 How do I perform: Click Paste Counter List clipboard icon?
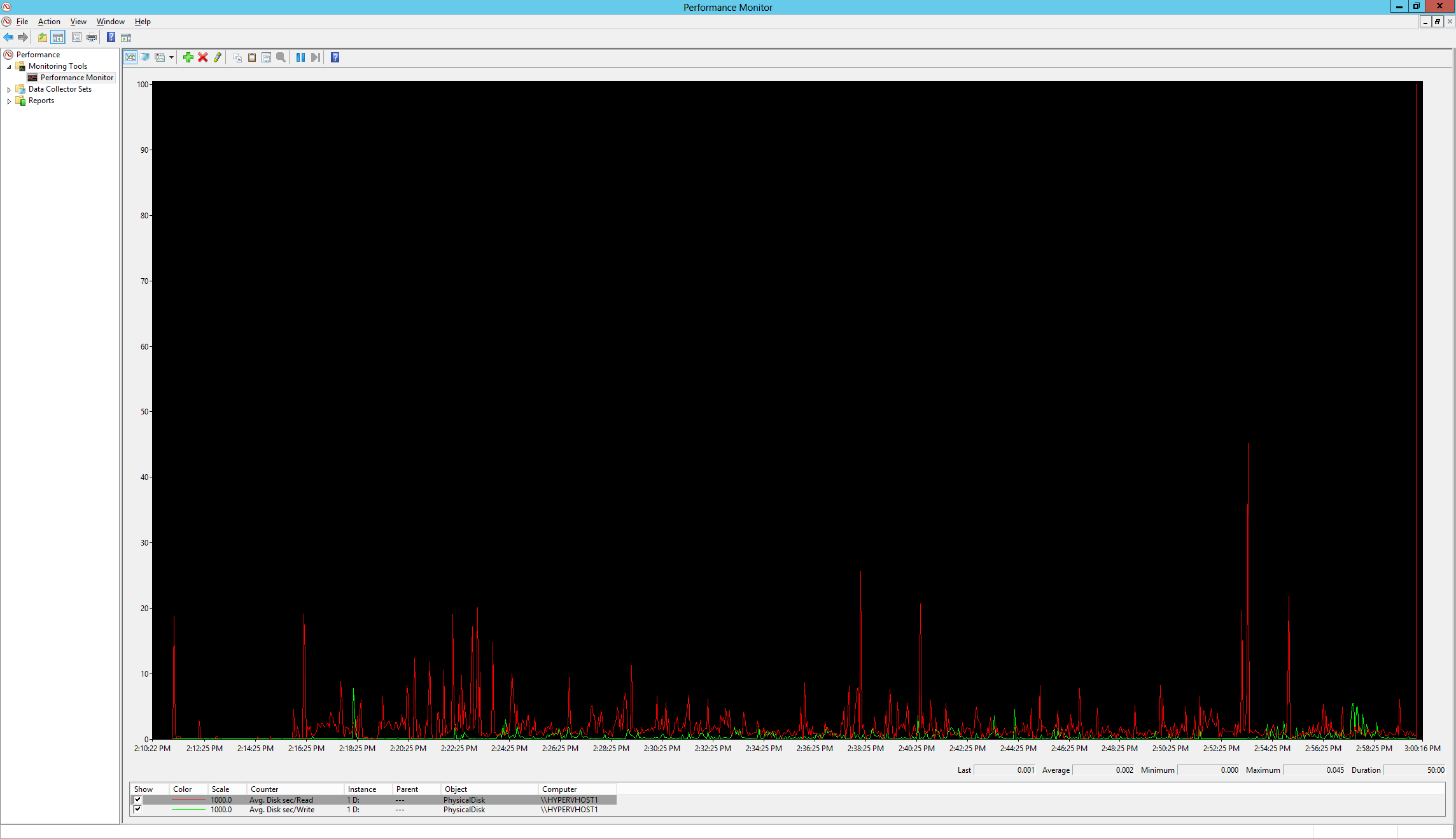(x=252, y=57)
